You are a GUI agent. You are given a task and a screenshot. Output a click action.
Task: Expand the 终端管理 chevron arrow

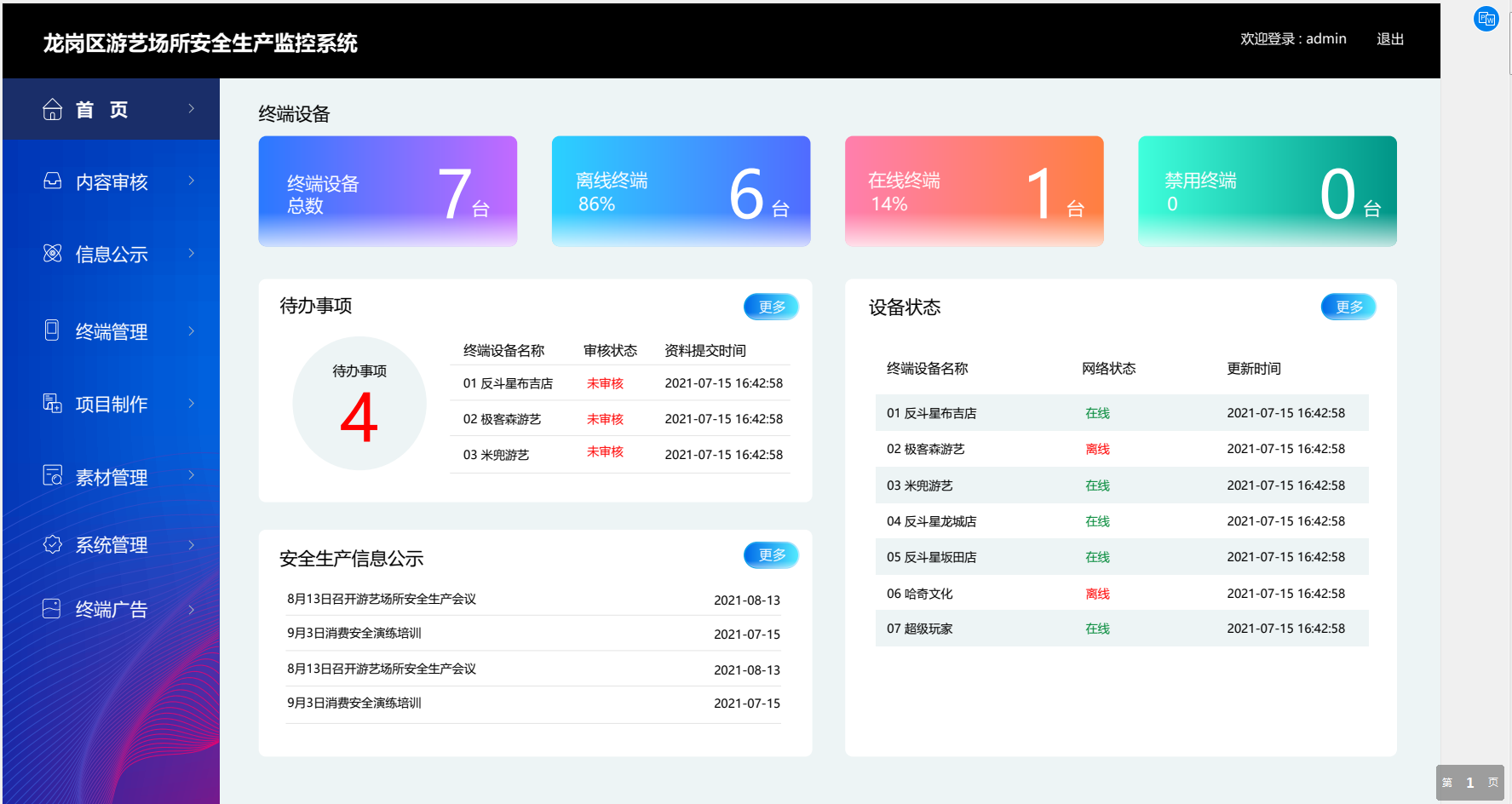click(x=192, y=330)
